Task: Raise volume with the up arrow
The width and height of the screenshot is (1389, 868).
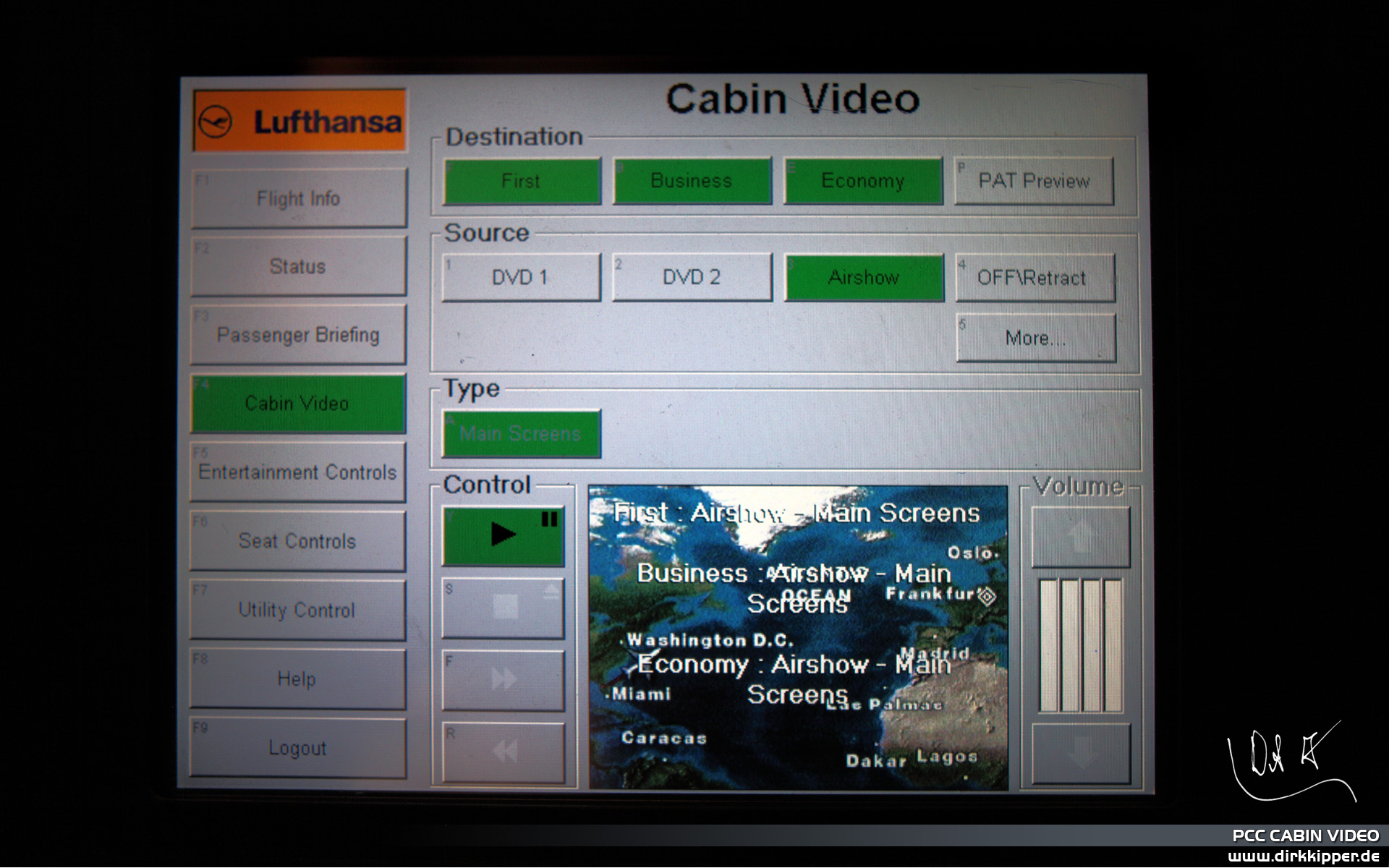Action: pos(1080,537)
